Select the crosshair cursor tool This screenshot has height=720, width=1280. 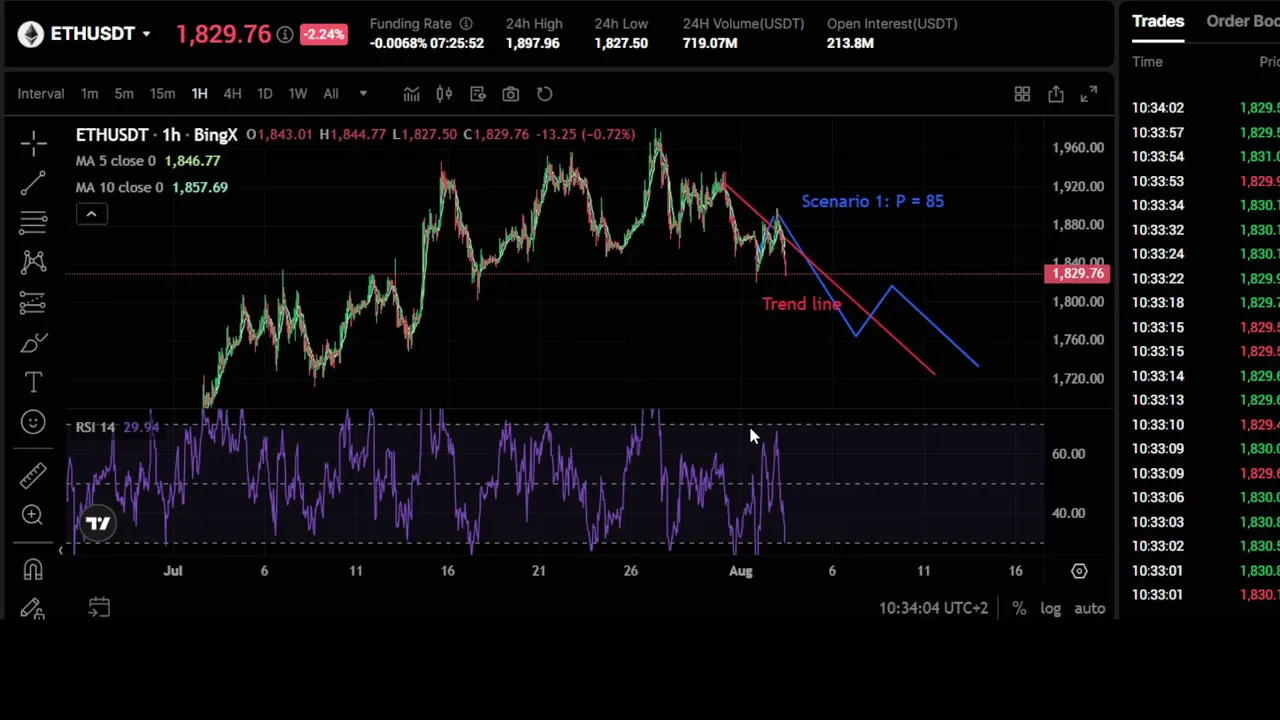[x=33, y=144]
